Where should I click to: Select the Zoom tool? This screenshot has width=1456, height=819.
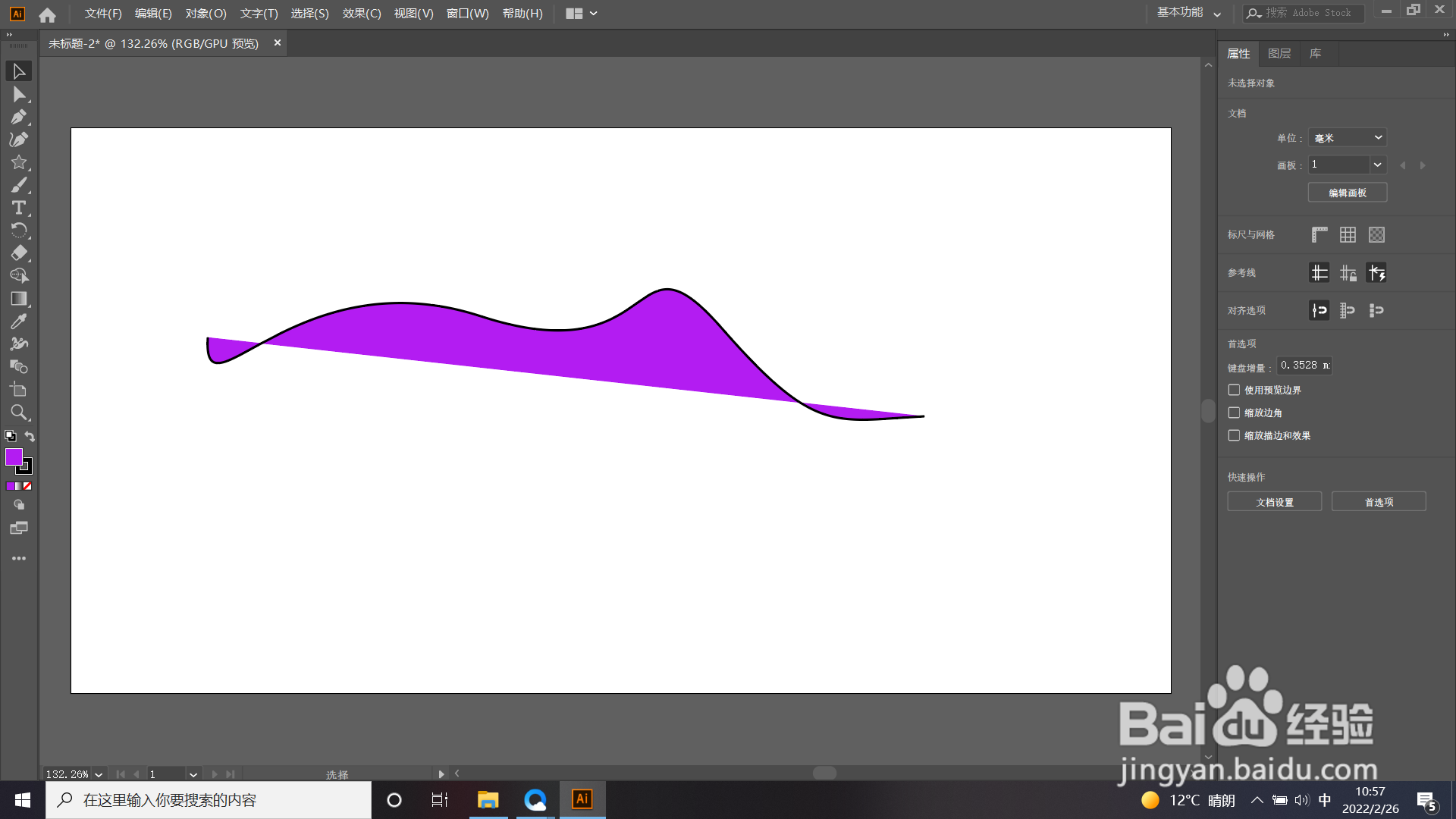[x=18, y=413]
